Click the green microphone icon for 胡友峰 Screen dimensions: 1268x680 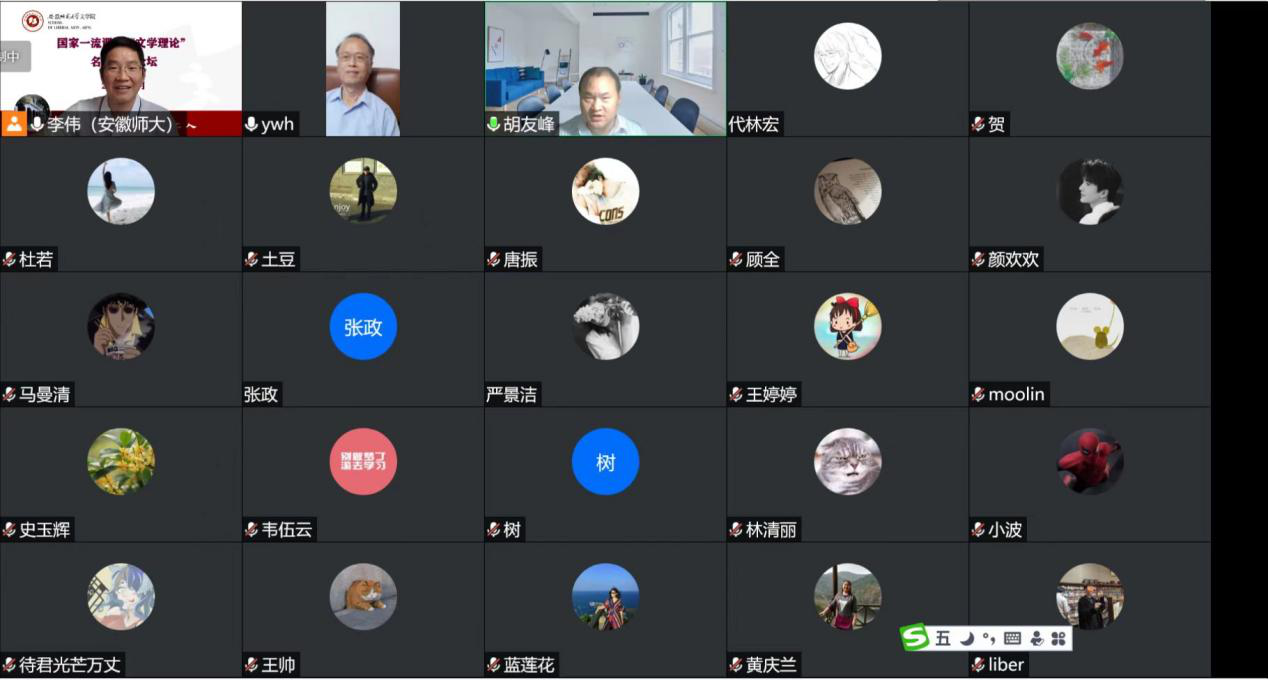[494, 124]
